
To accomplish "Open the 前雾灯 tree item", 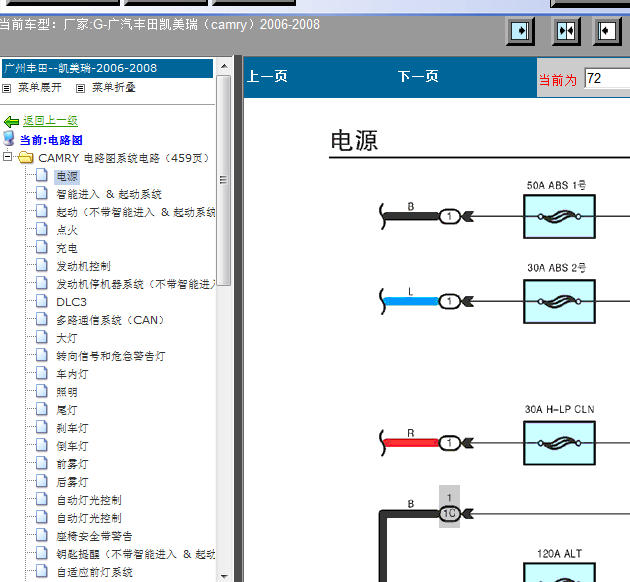I will click(72, 464).
